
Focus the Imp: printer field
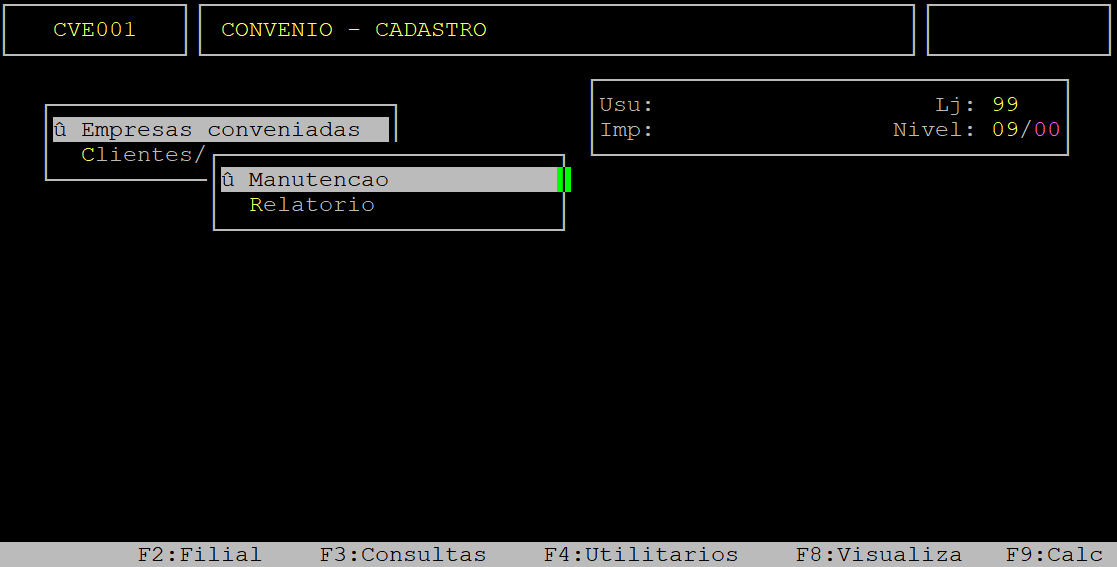(x=626, y=130)
